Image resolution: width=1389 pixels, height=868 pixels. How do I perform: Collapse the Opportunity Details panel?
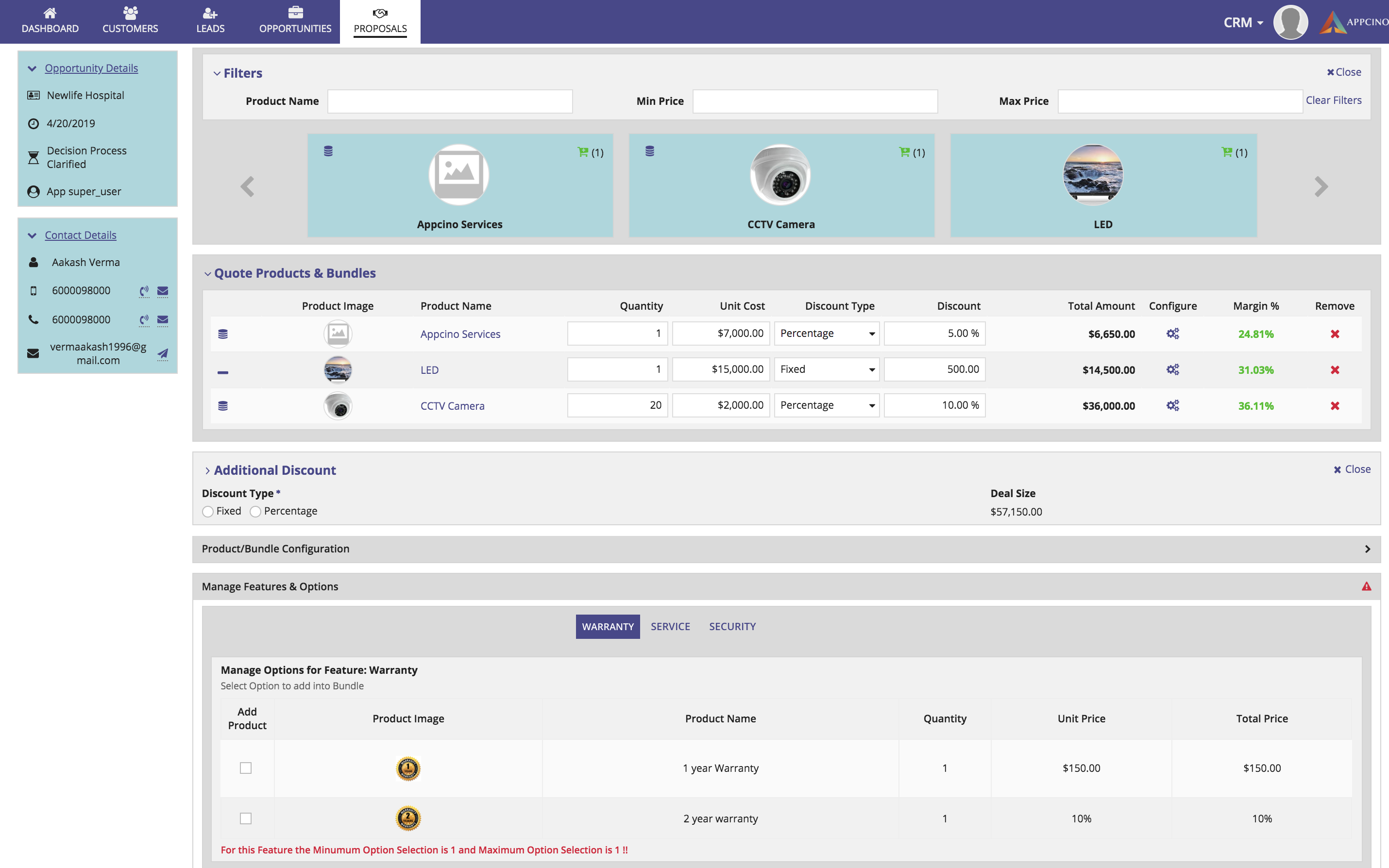(32, 68)
